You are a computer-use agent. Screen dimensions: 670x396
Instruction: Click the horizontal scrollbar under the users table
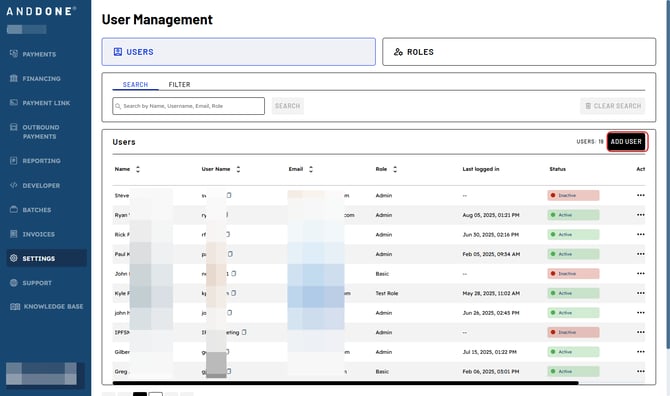(x=345, y=383)
